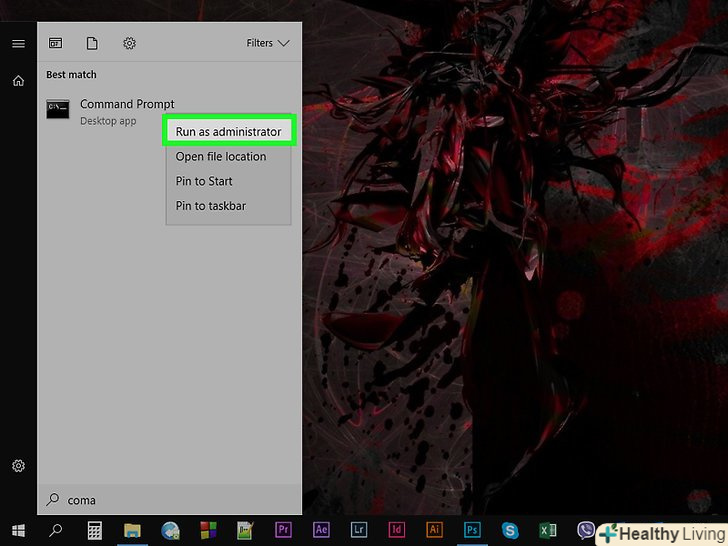Choose Pin to Start

pyautogui.click(x=228, y=181)
